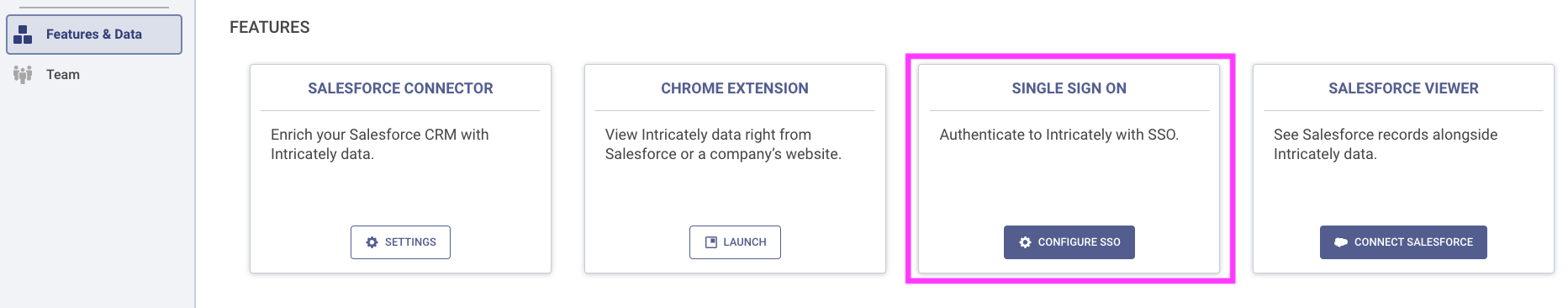Viewport: 1568px width, 308px height.
Task: Click the gear icon in Configure SSO
Action: pos(1025,242)
